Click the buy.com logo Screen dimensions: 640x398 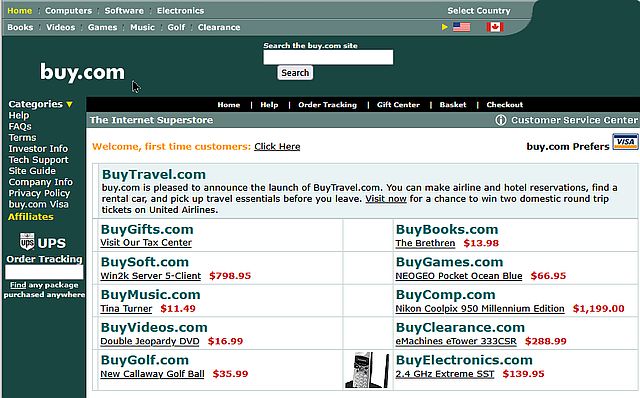coord(82,72)
